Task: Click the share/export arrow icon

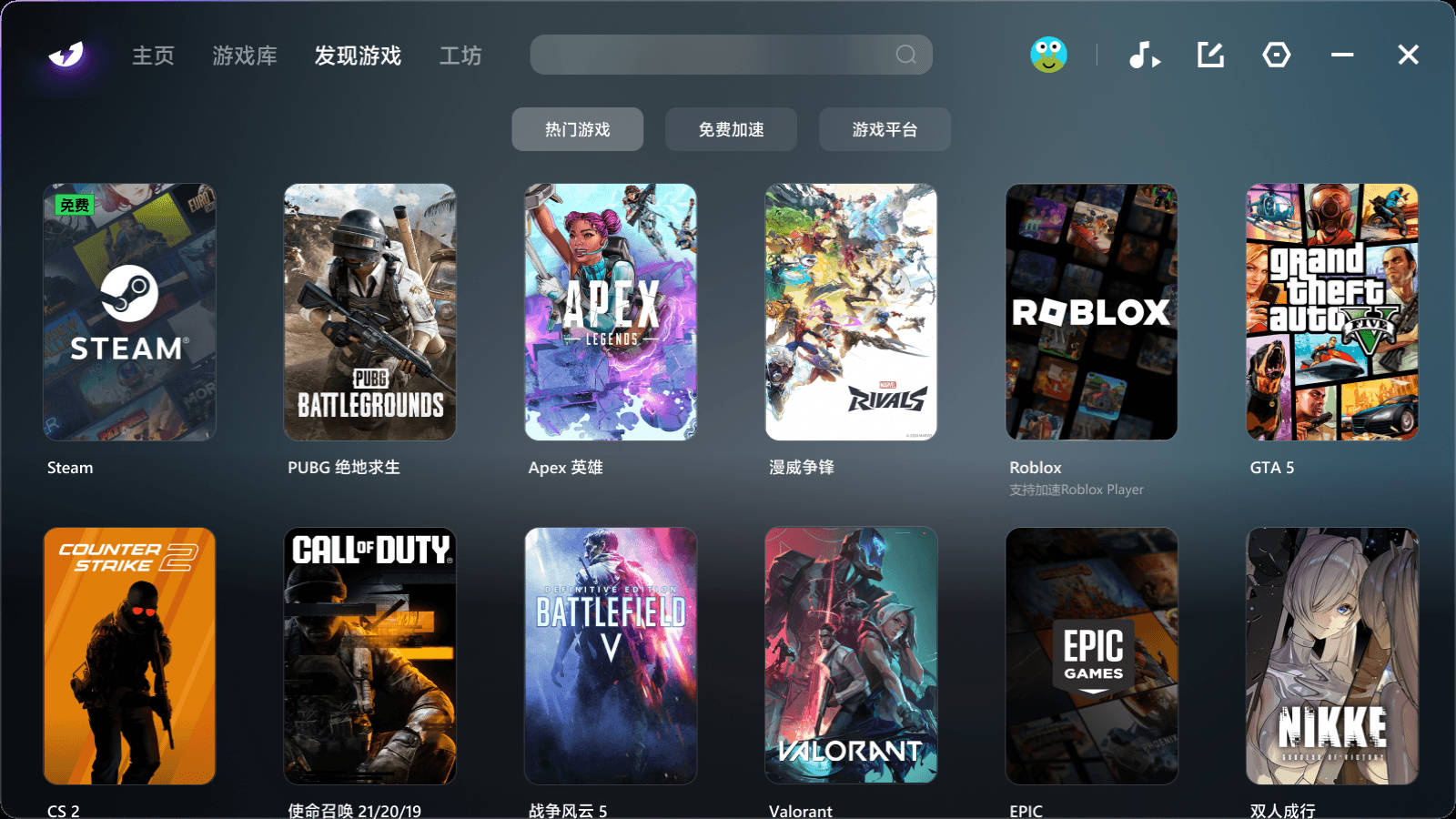Action: click(1210, 55)
